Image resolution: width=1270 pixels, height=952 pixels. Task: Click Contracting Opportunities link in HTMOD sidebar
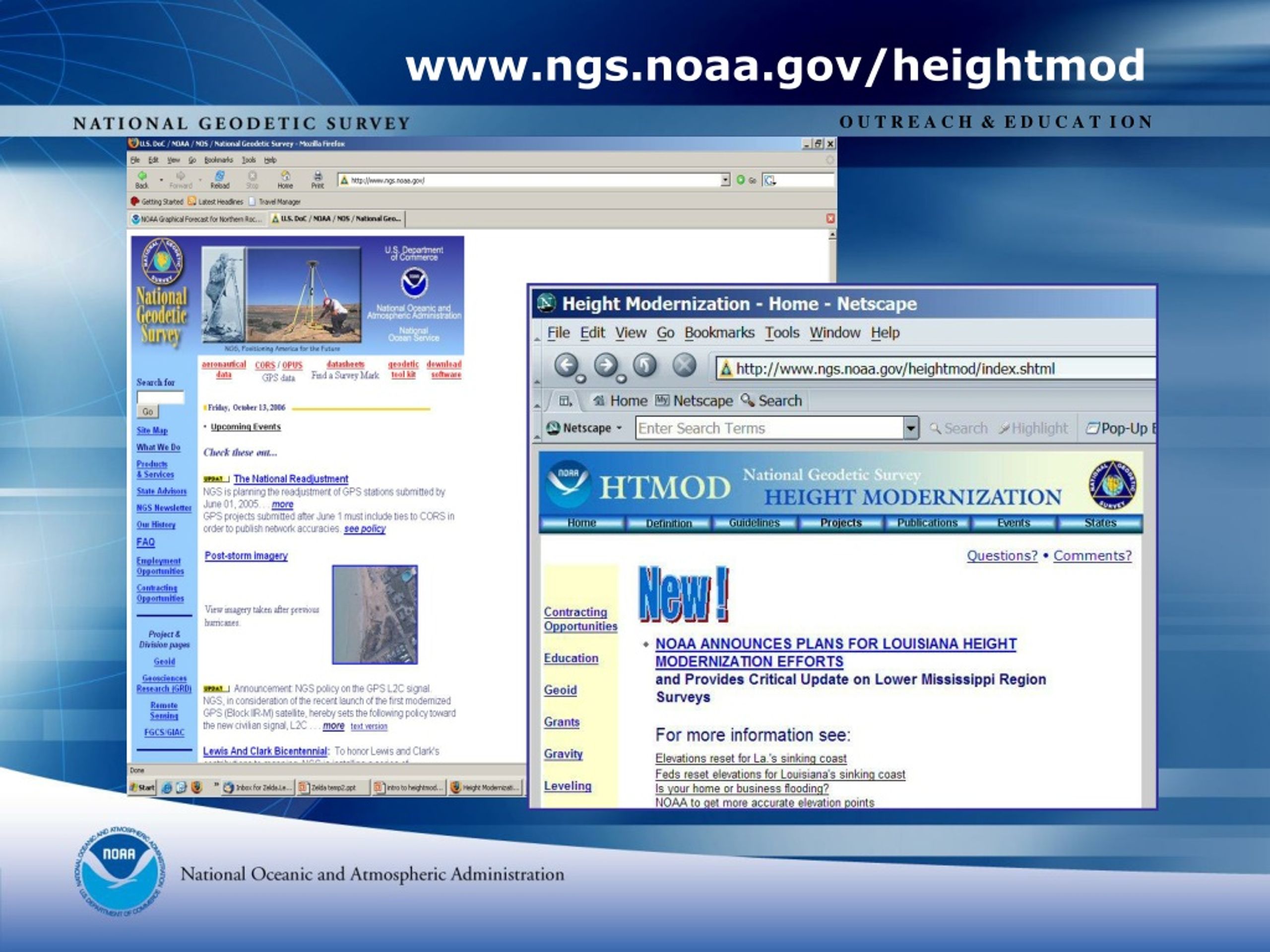coord(580,619)
